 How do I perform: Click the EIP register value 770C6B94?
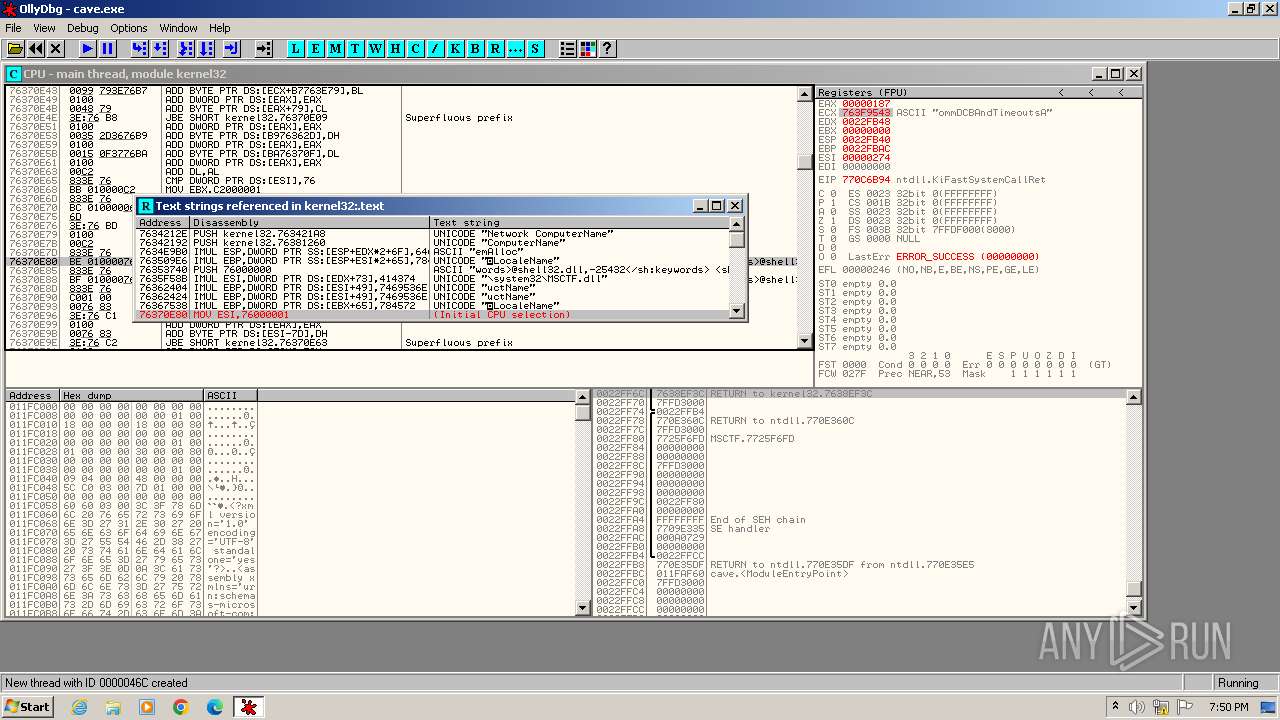pyautogui.click(x=866, y=180)
